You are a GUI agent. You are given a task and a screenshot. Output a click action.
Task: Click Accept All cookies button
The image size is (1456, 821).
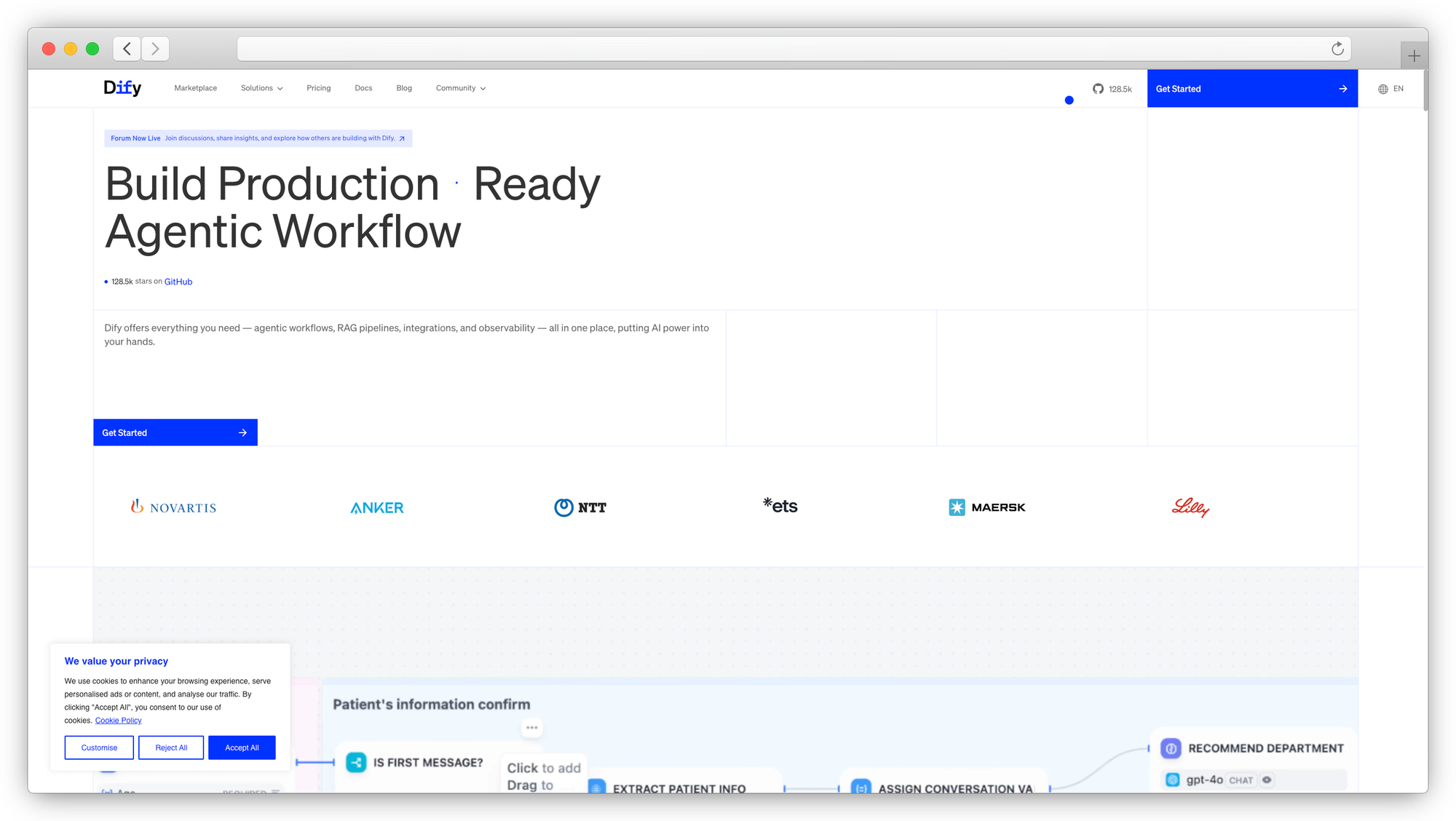[242, 747]
